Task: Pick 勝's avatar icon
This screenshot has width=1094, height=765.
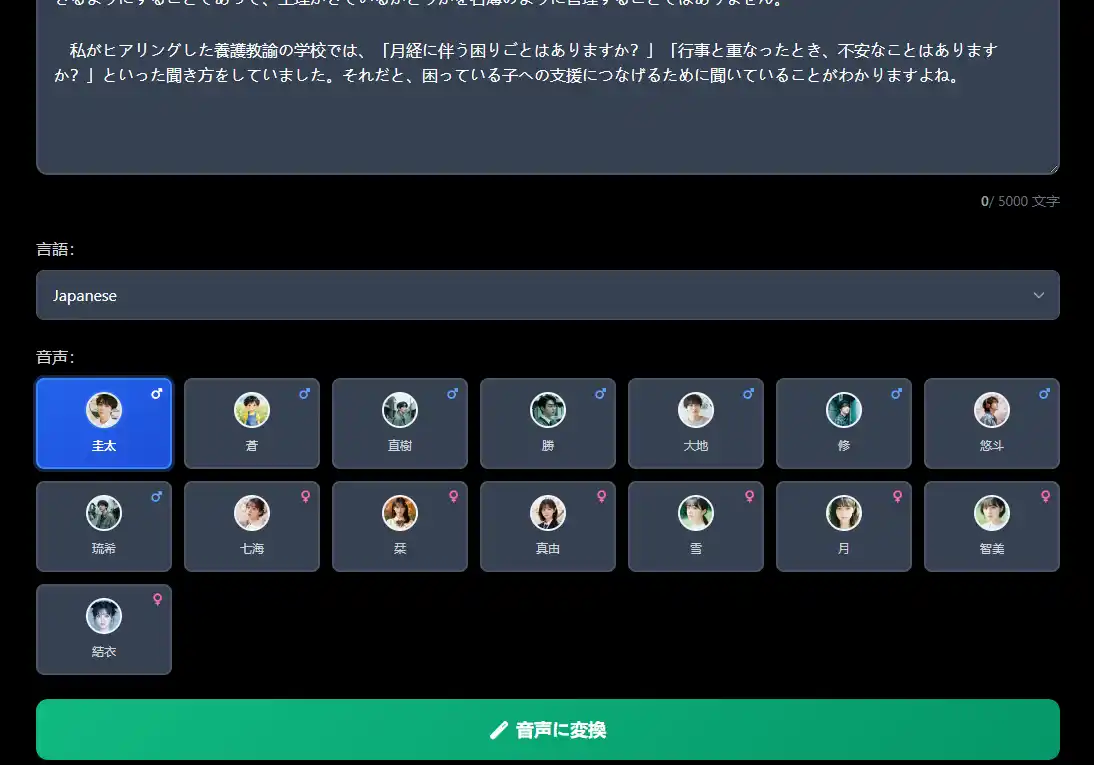Action: click(547, 409)
